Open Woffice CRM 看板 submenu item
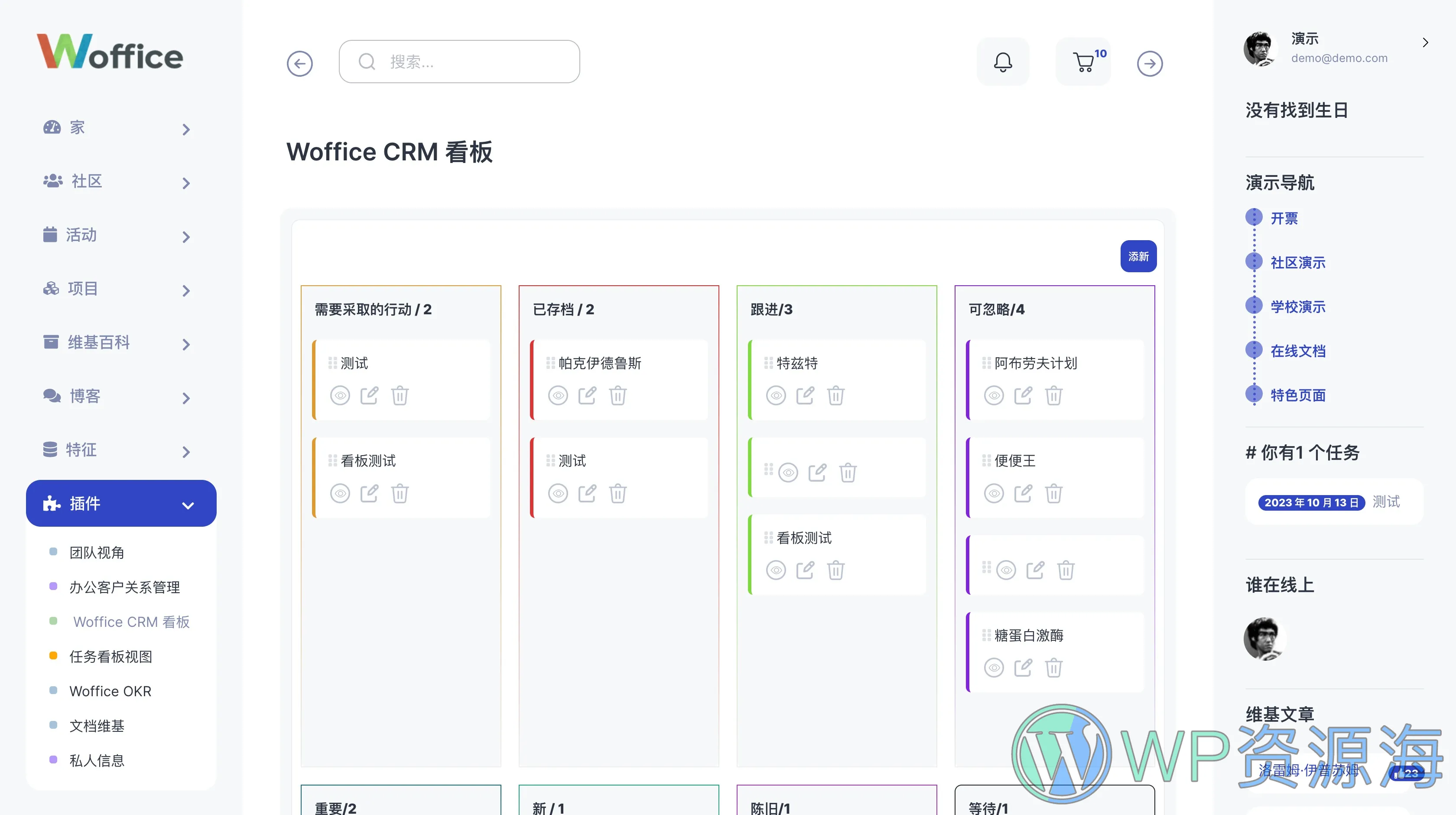Screen dimensions: 1456x815 click(x=131, y=622)
